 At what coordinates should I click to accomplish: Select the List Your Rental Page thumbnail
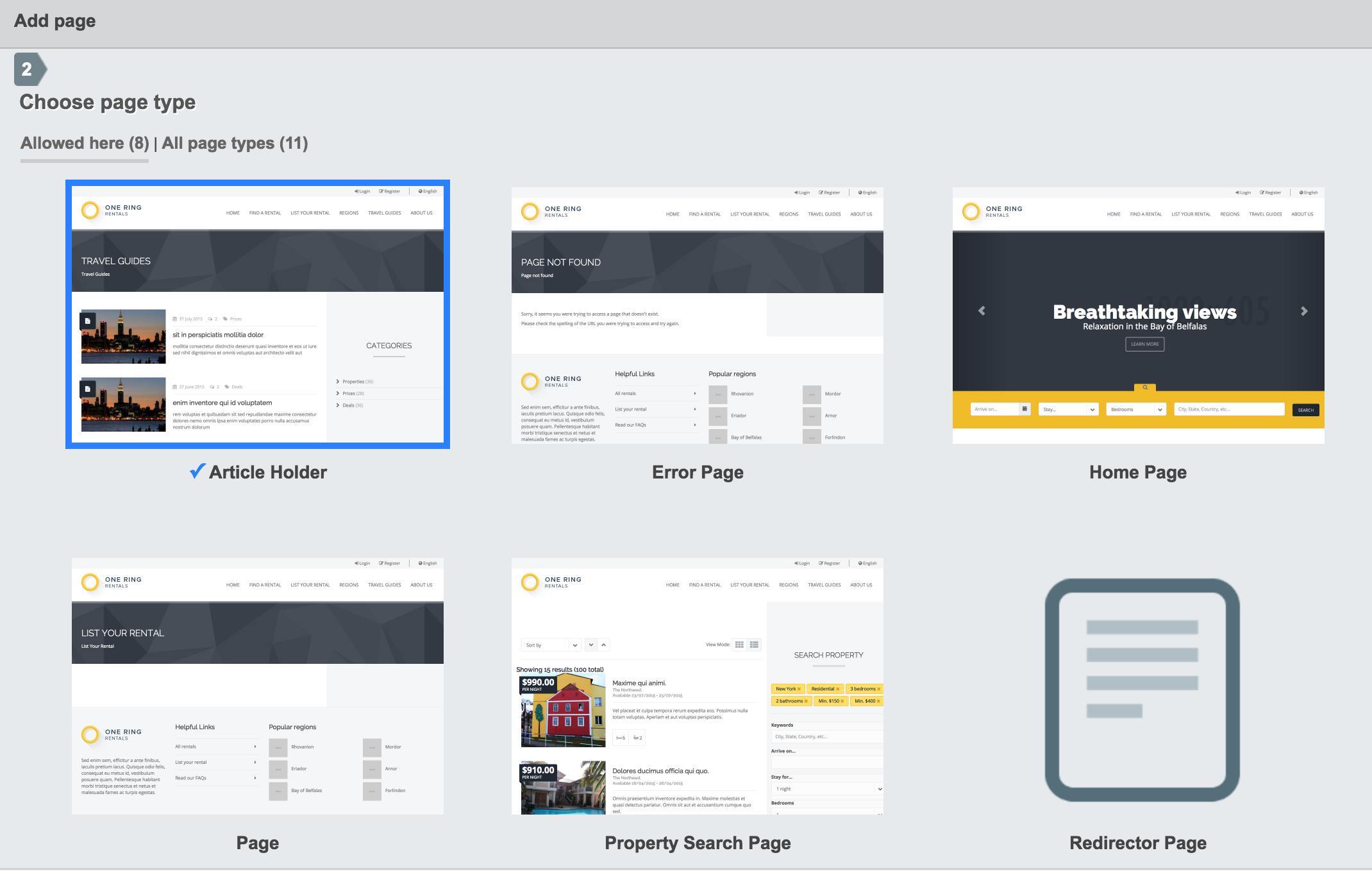(x=257, y=686)
